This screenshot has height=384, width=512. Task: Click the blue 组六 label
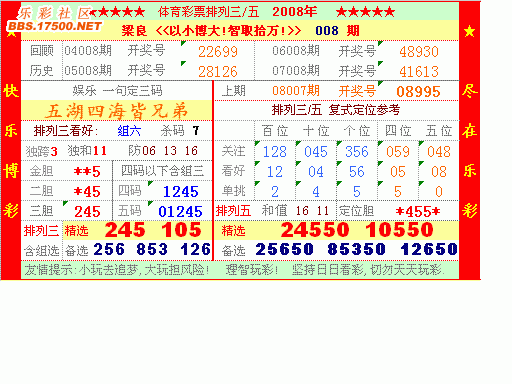pyautogui.click(x=129, y=131)
